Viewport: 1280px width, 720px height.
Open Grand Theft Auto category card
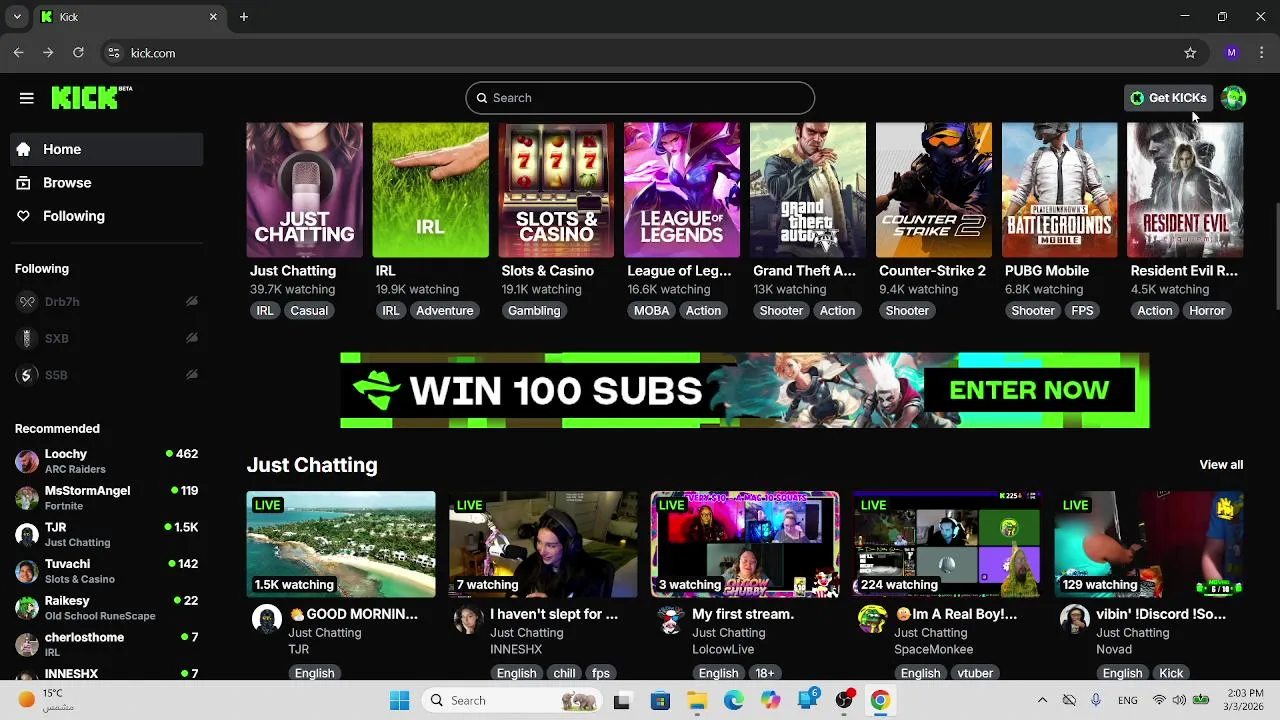pyautogui.click(x=808, y=190)
